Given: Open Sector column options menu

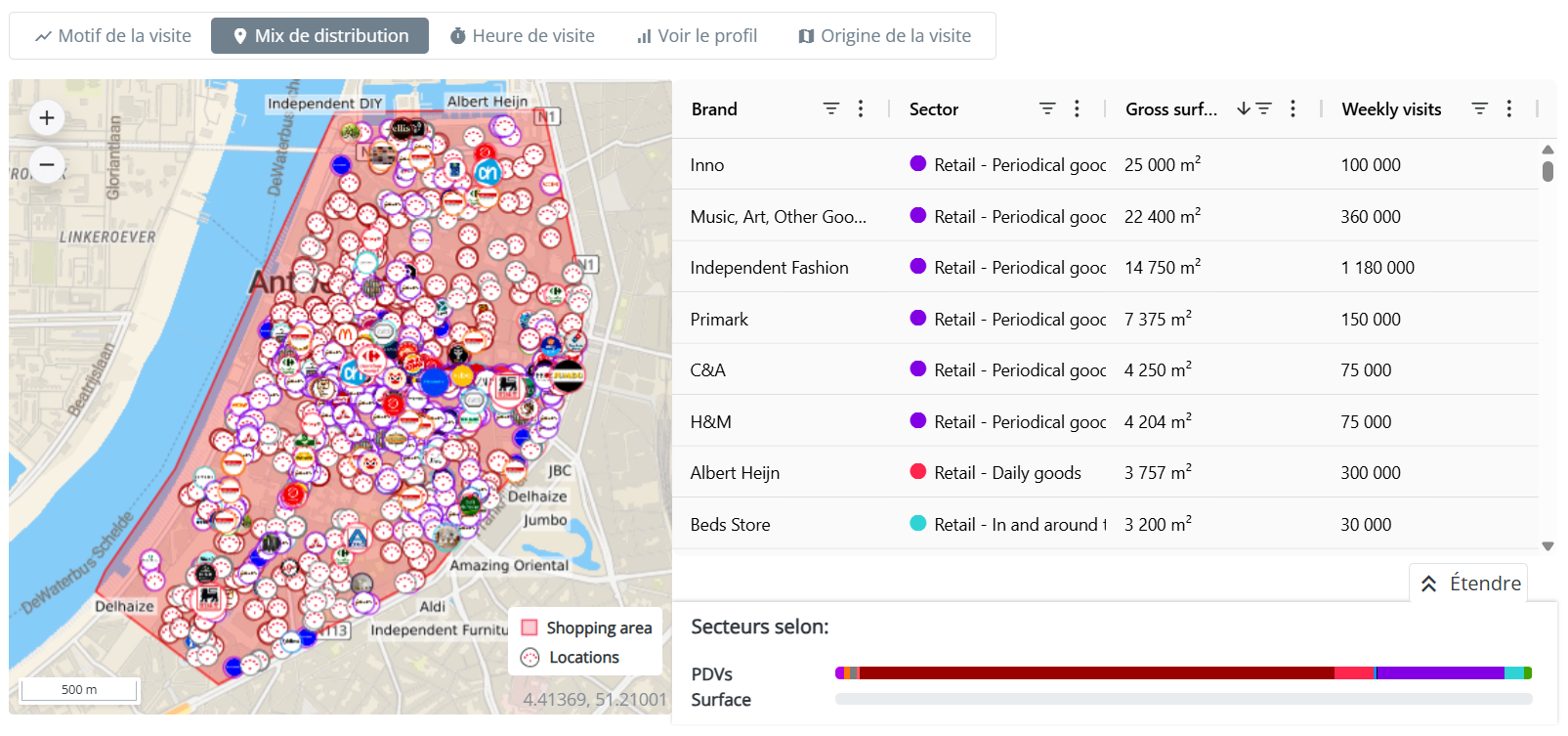Looking at the screenshot, I should pos(1077,108).
